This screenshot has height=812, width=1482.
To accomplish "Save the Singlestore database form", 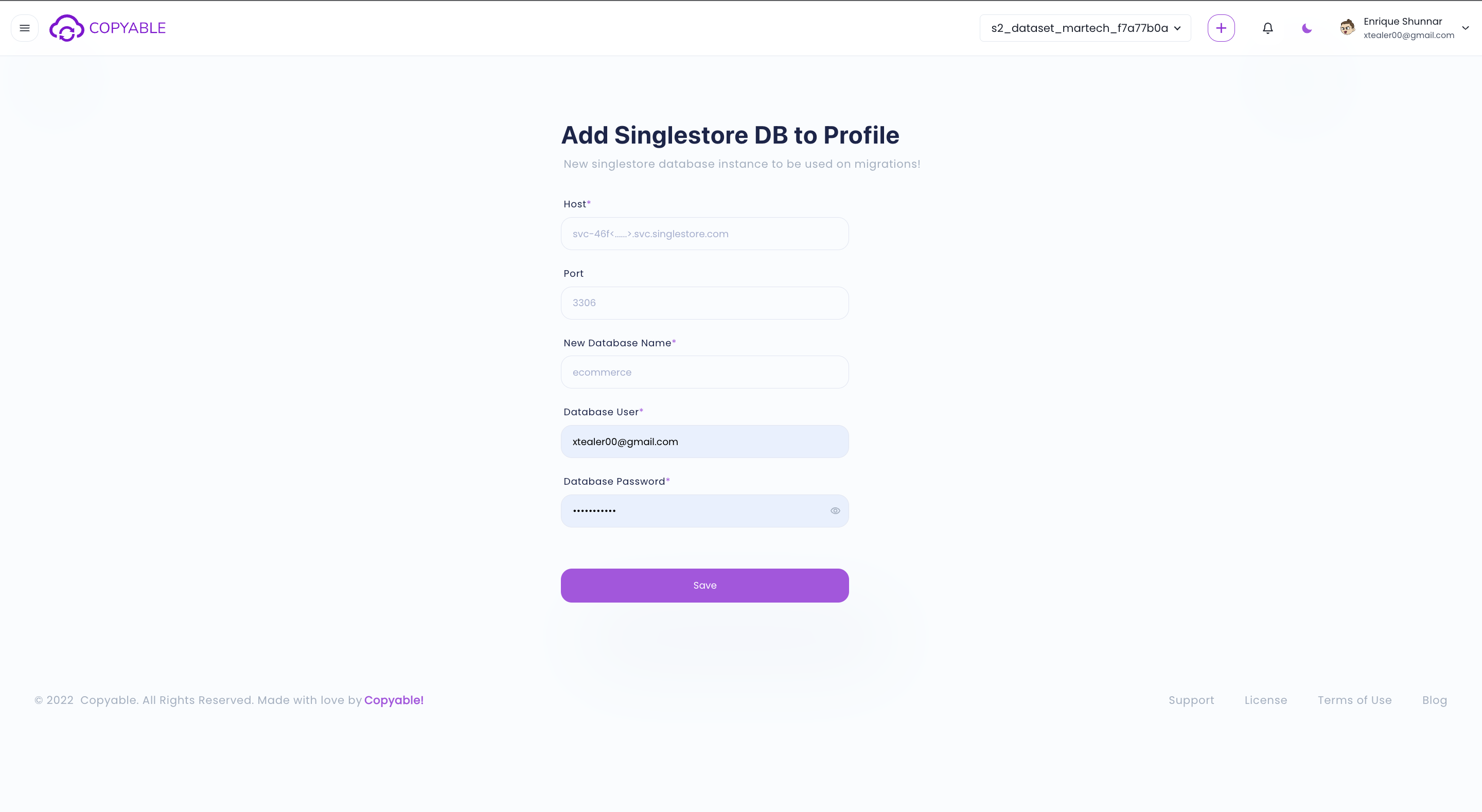I will coord(705,585).
